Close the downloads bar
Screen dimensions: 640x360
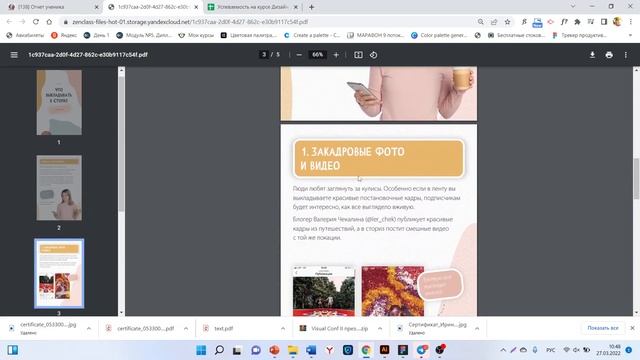[x=632, y=328]
